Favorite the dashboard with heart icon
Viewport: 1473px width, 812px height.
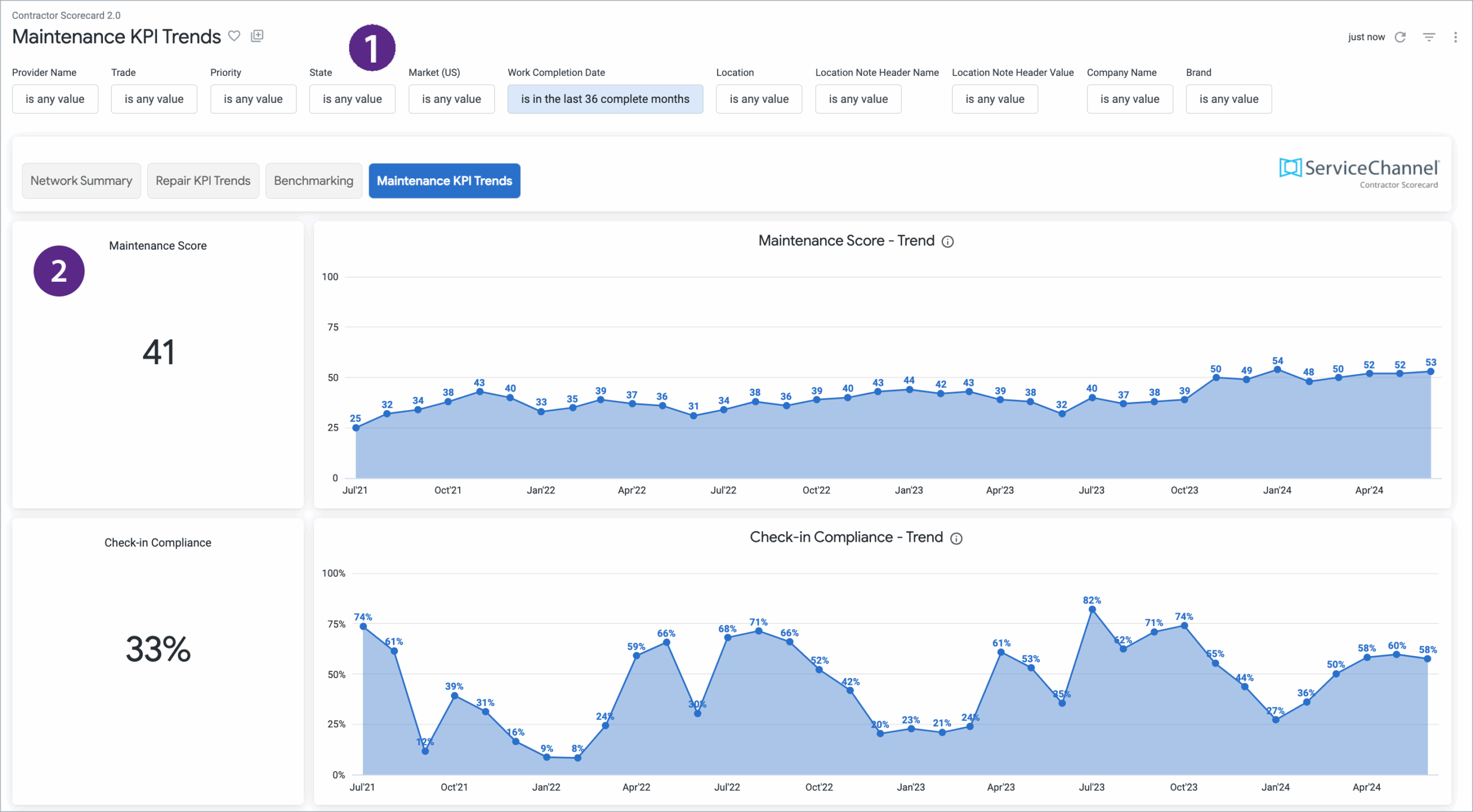(234, 36)
